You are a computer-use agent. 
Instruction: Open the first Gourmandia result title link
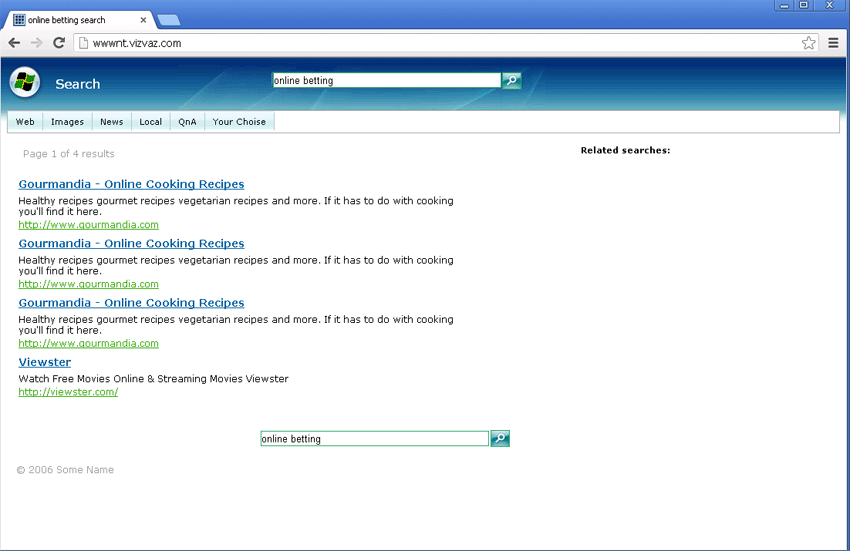click(x=131, y=184)
